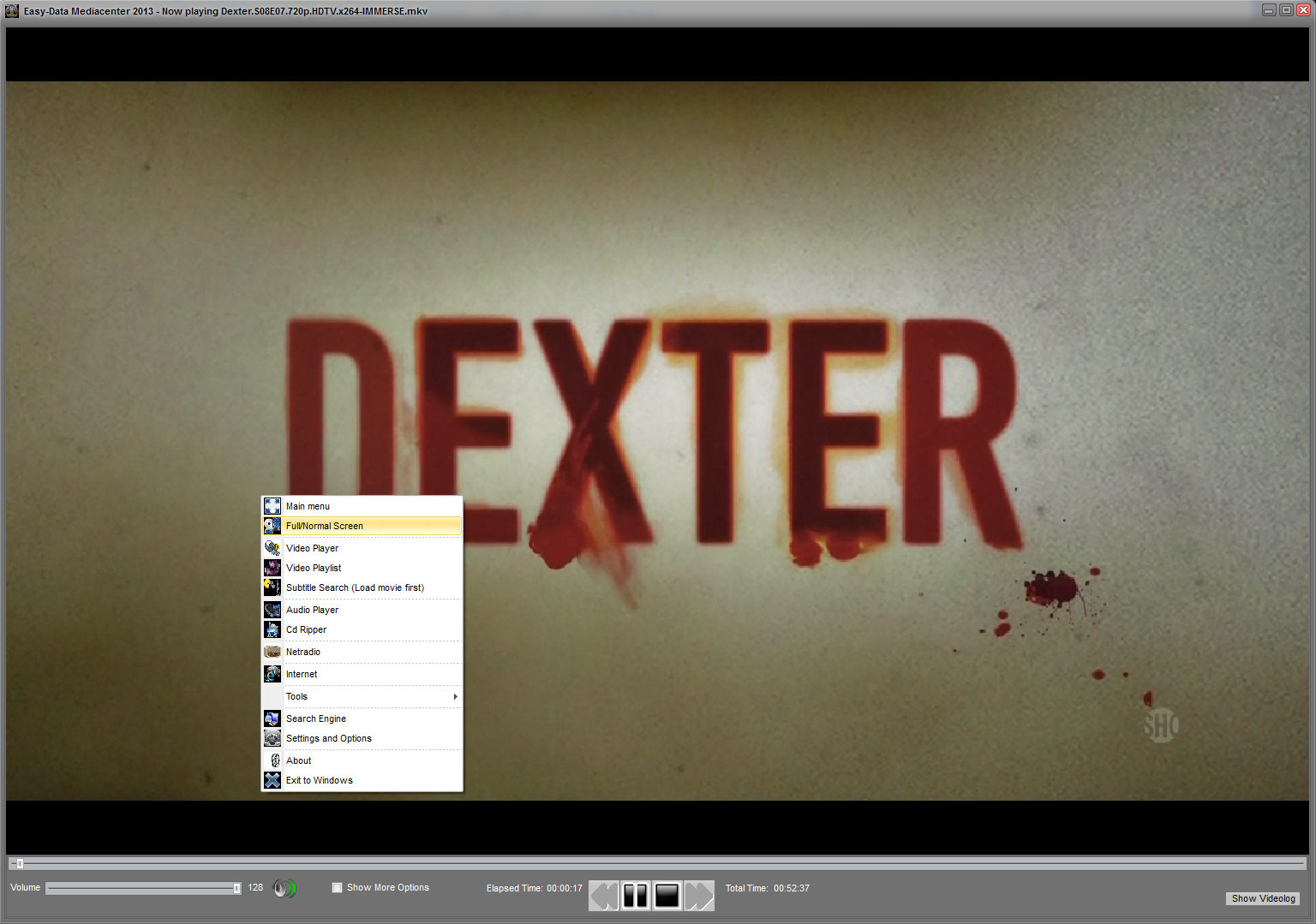Image resolution: width=1316 pixels, height=924 pixels.
Task: Select Subtitle Search (Load movie first)
Action: click(x=362, y=587)
